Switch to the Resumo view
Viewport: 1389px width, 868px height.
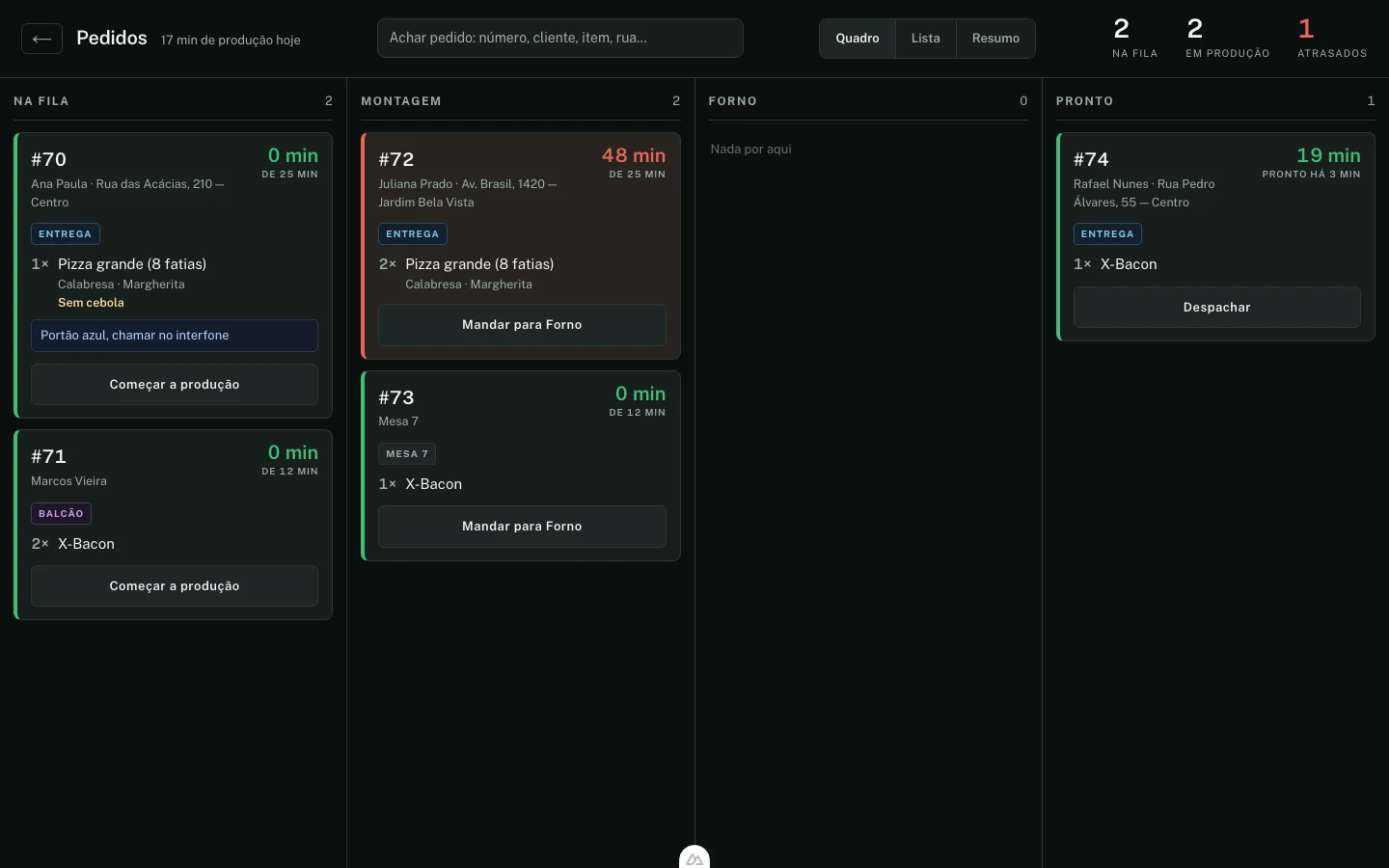point(995,39)
